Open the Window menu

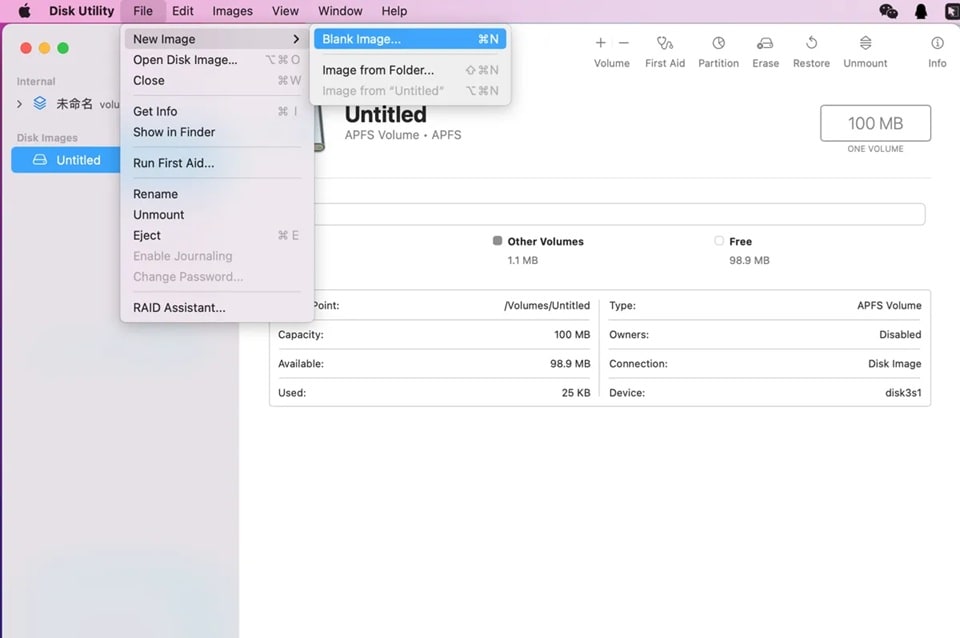tap(339, 11)
